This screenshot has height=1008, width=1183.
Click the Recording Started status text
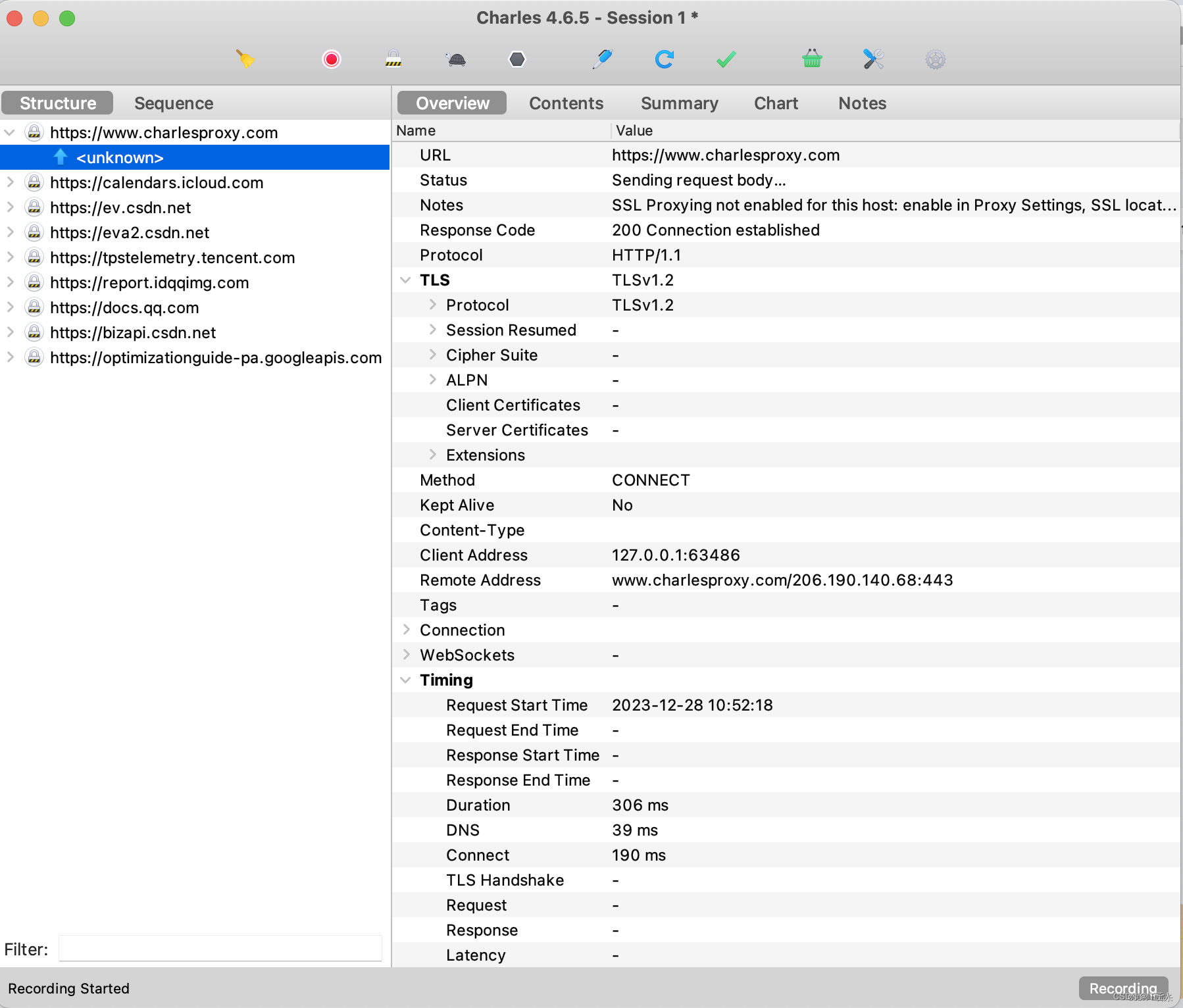(x=68, y=988)
